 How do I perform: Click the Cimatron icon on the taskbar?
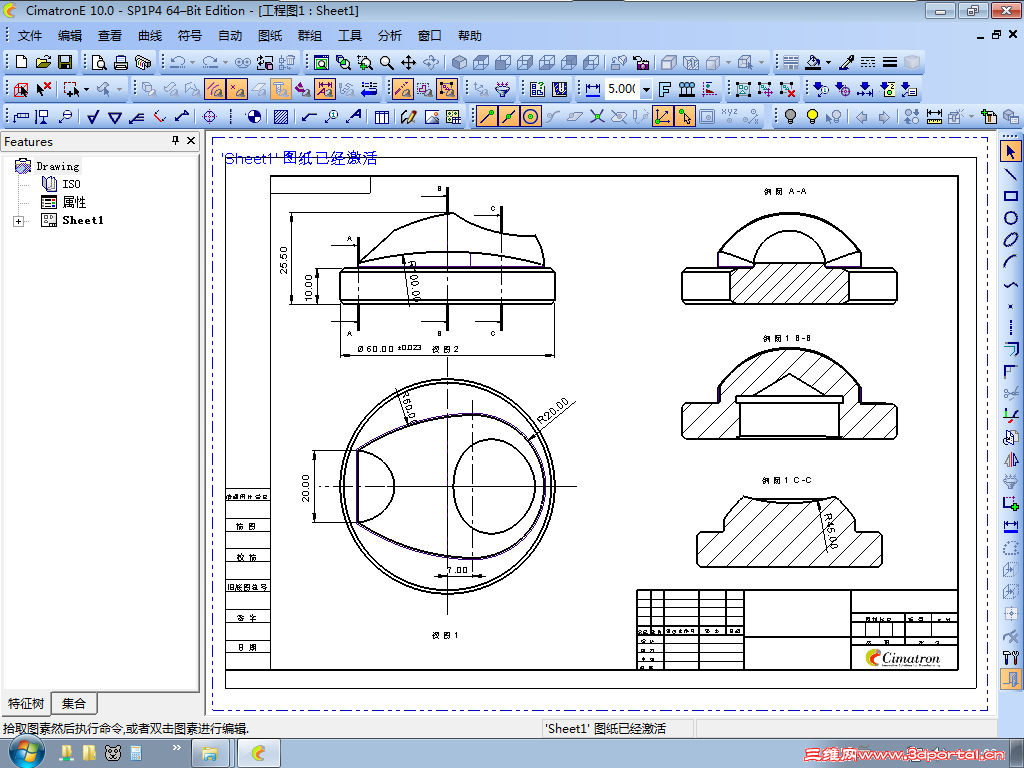click(x=258, y=753)
